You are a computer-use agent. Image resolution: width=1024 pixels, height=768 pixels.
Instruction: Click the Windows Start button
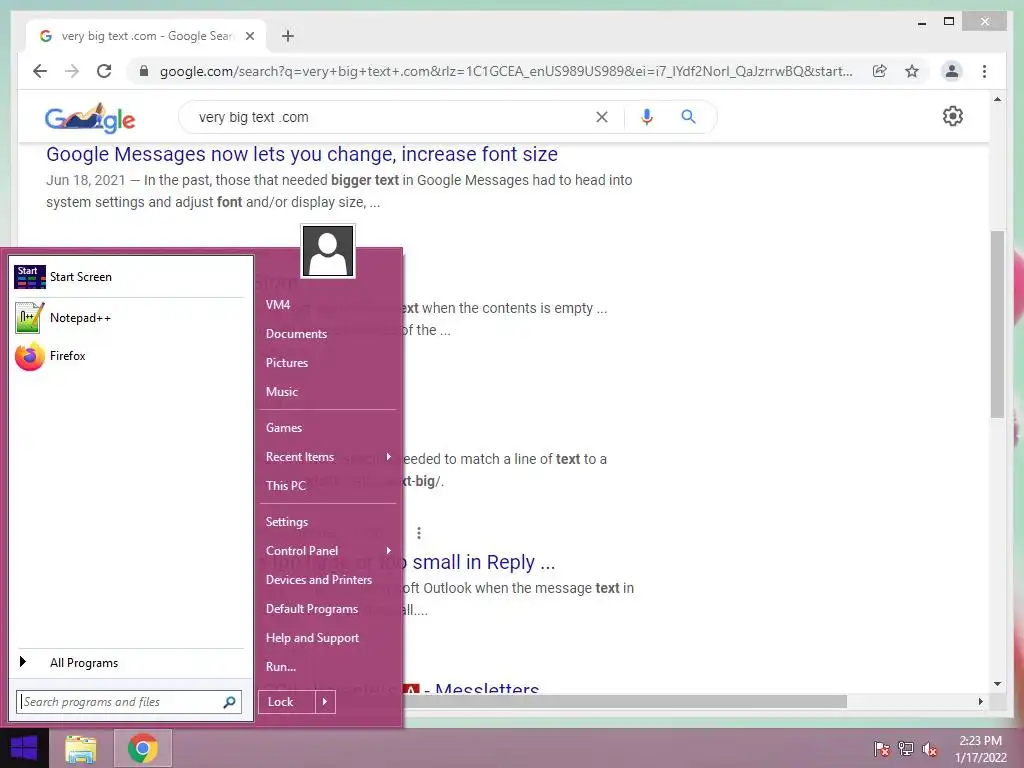point(24,748)
